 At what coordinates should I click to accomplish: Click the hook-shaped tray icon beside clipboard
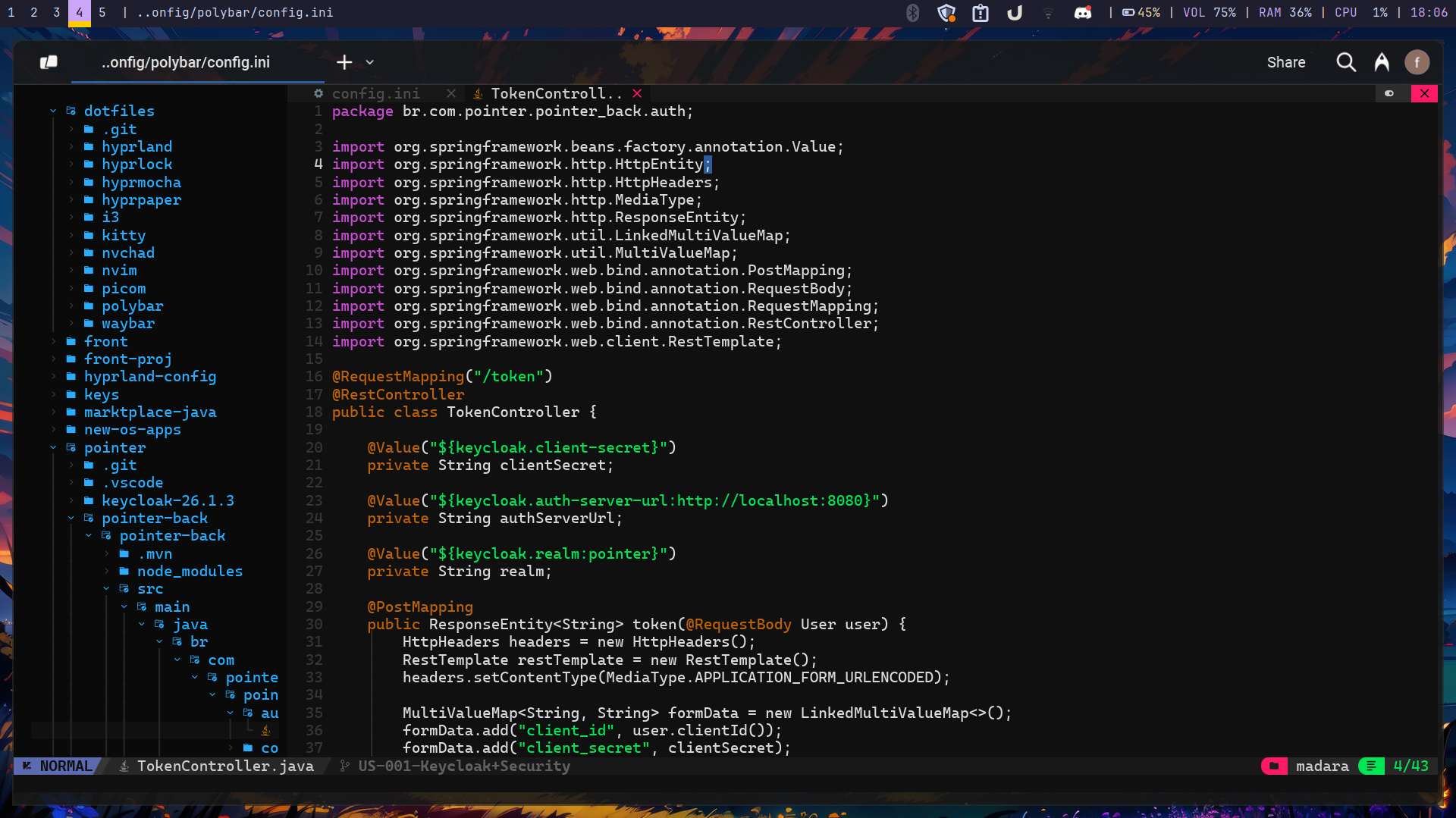(1015, 13)
